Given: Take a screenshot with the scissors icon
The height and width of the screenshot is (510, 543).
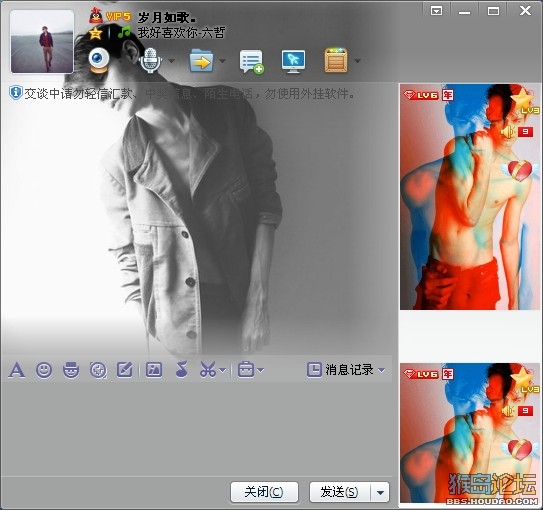Looking at the screenshot, I should coord(208,369).
